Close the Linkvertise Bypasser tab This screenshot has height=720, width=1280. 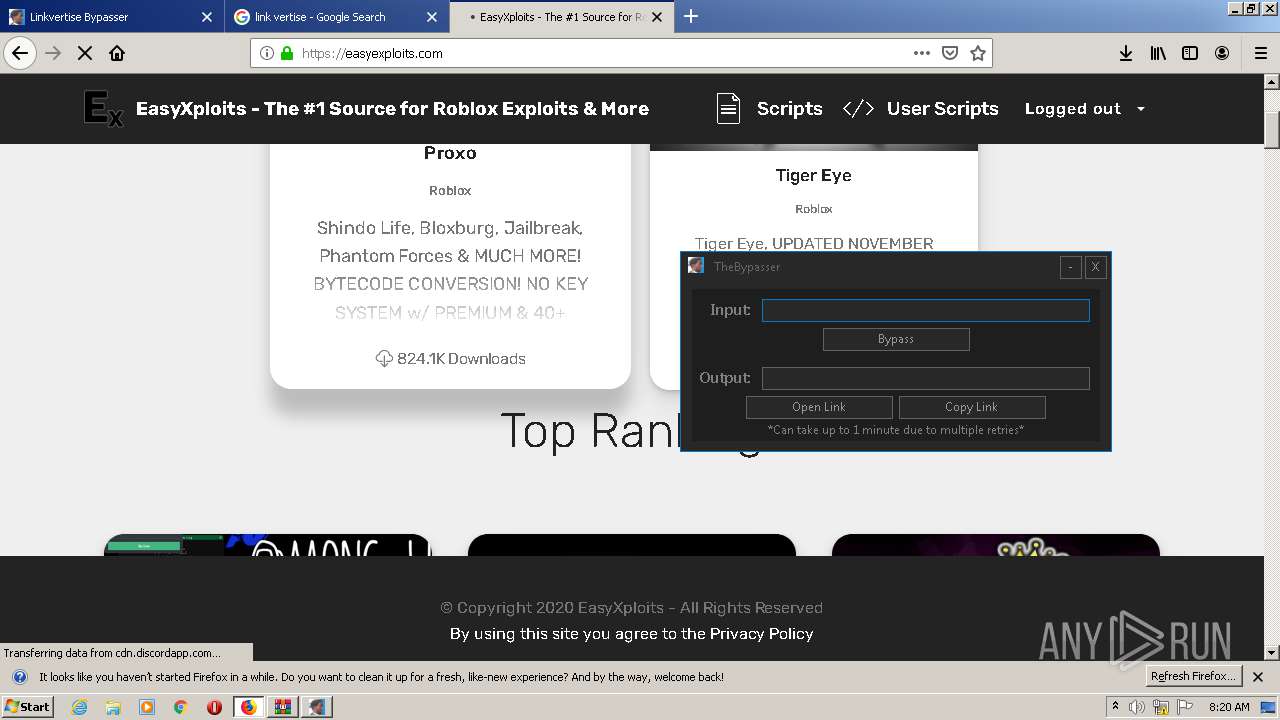(x=207, y=17)
